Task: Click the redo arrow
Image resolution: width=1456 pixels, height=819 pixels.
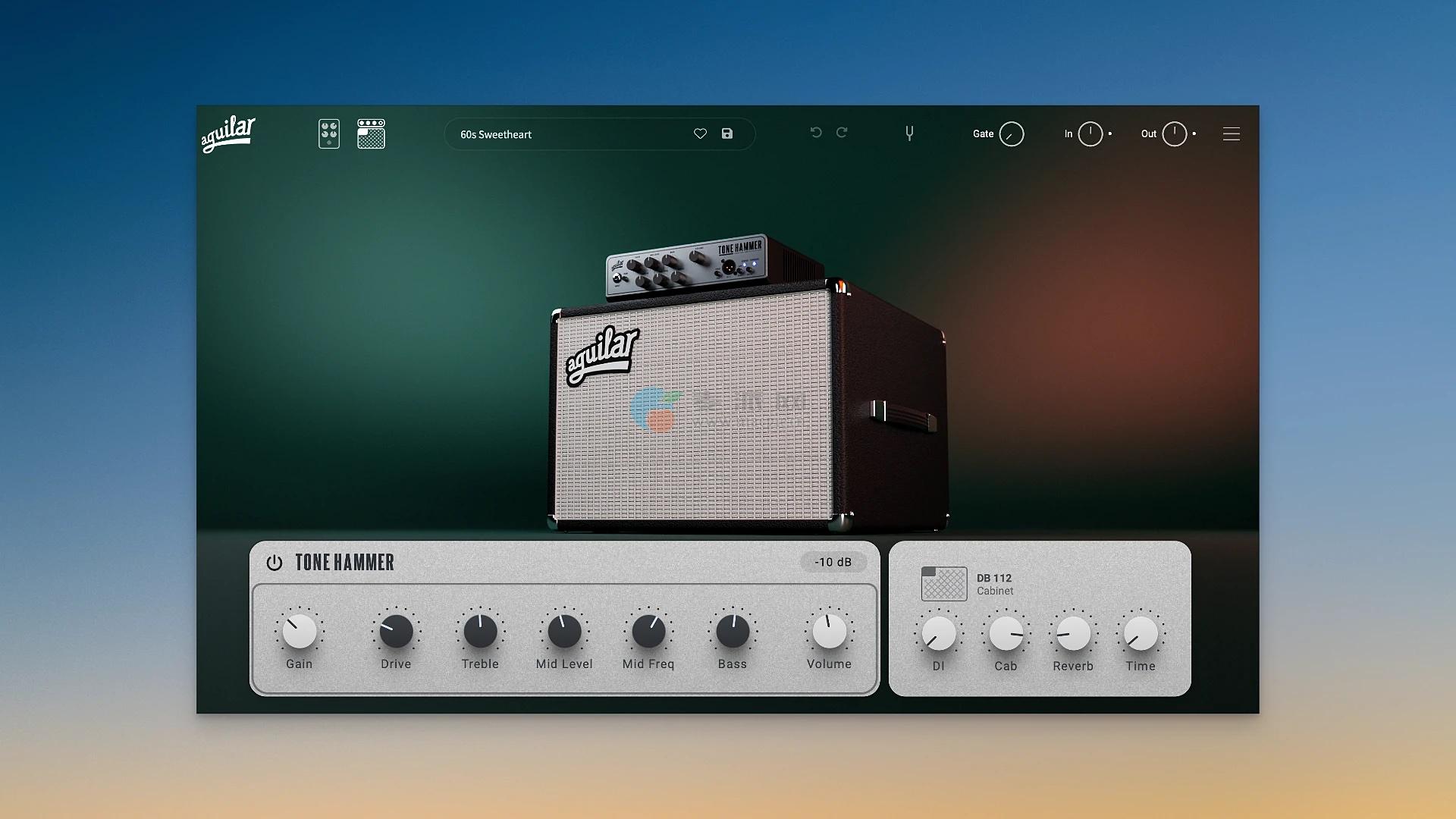Action: pyautogui.click(x=842, y=133)
